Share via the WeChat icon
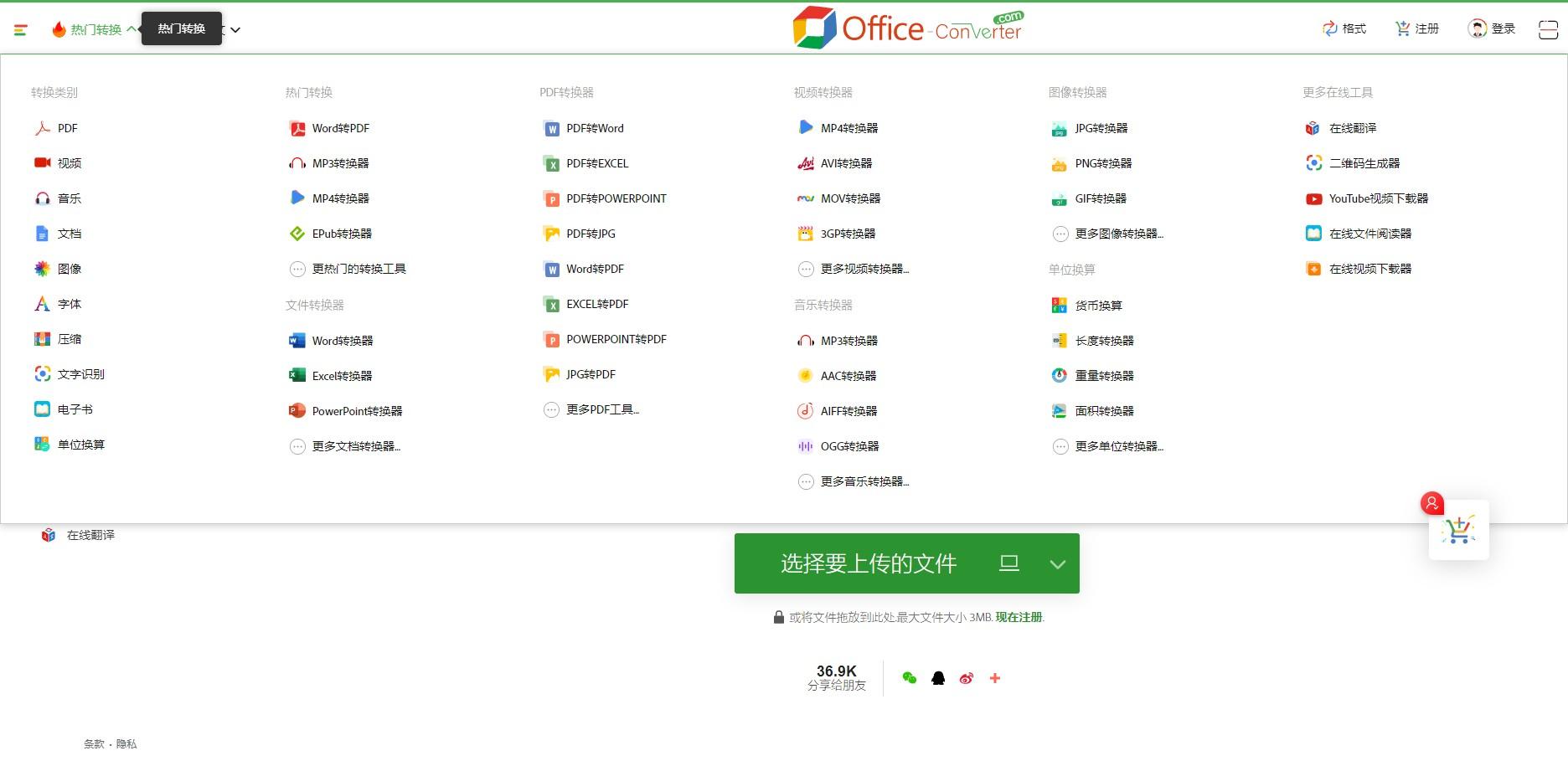 (x=910, y=678)
